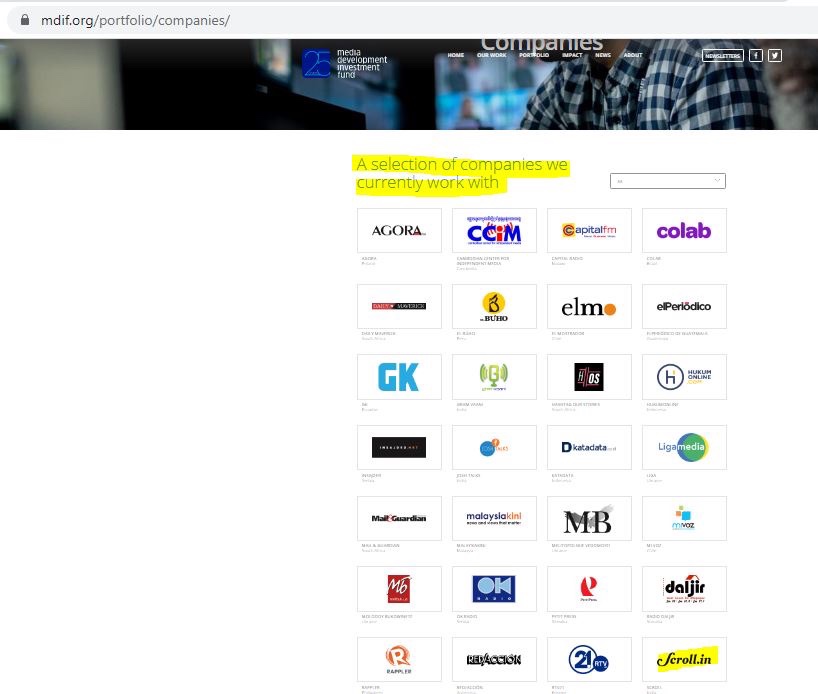Viewport: 818px width, 694px height.
Task: Click the News navigation link
Action: 603,56
